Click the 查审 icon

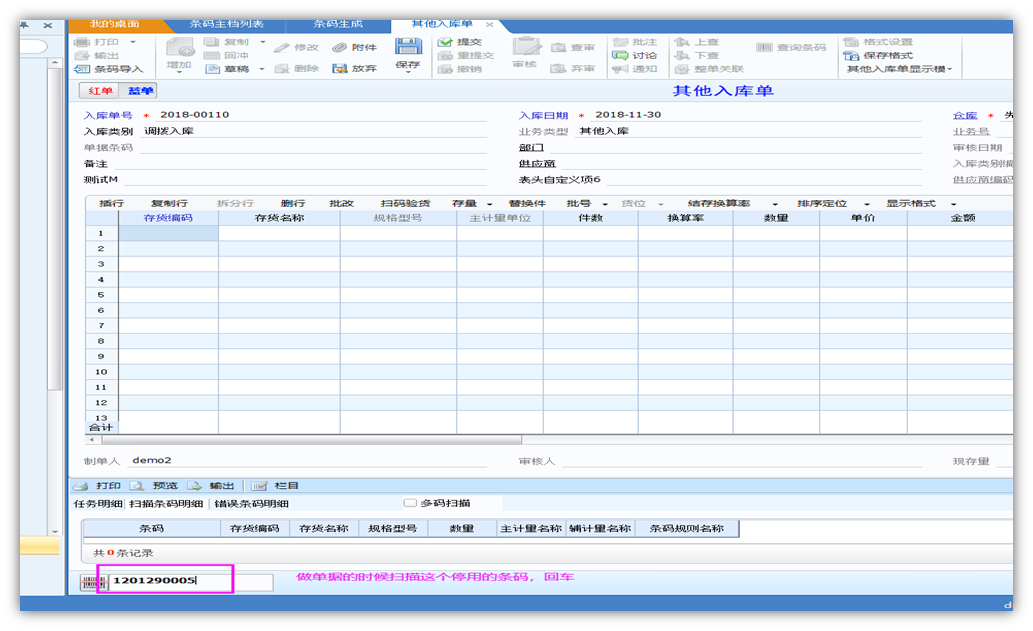tap(559, 47)
